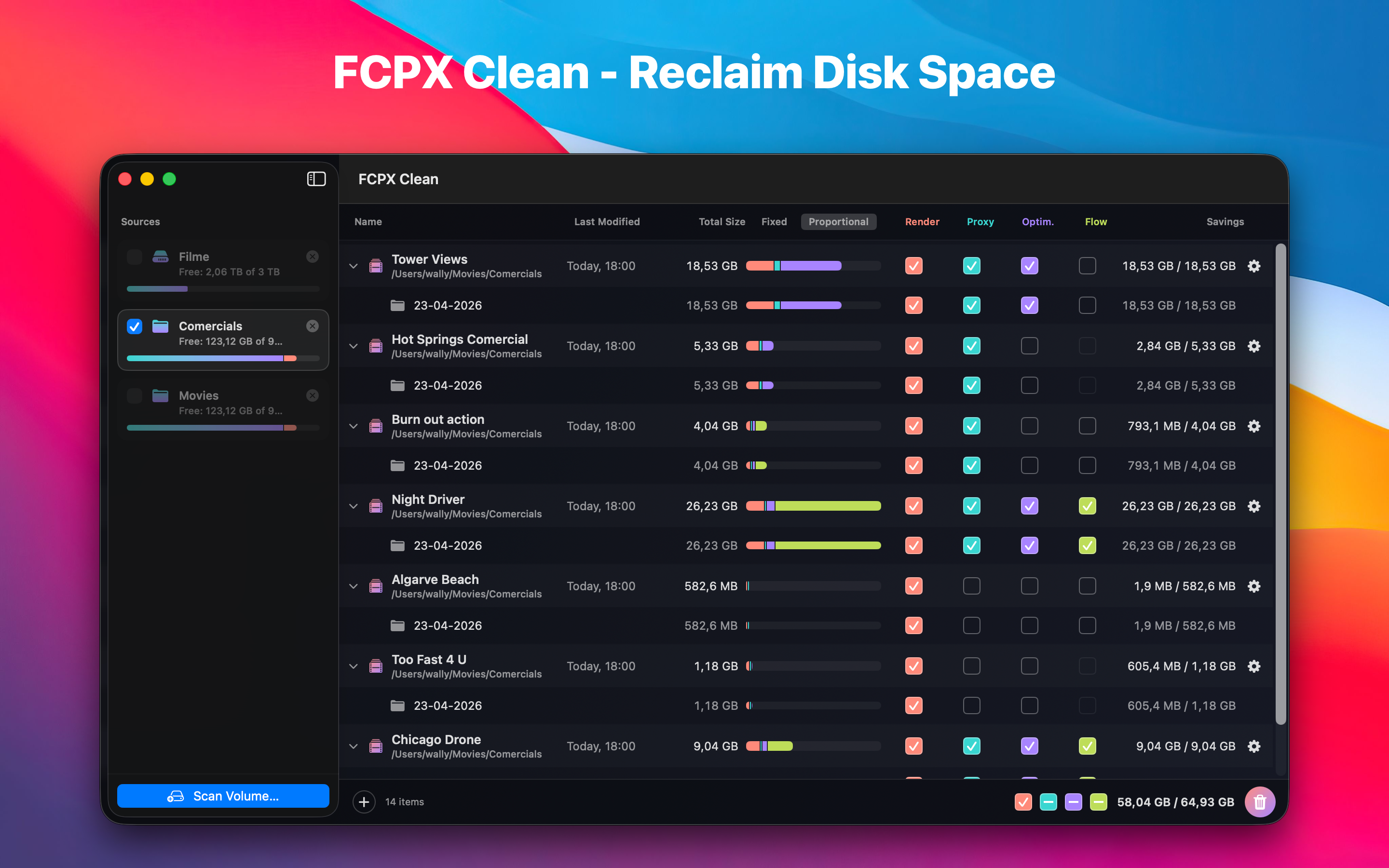The width and height of the screenshot is (1389, 868).
Task: Enable the Flow checkbox for Tower Views
Action: click(1087, 266)
